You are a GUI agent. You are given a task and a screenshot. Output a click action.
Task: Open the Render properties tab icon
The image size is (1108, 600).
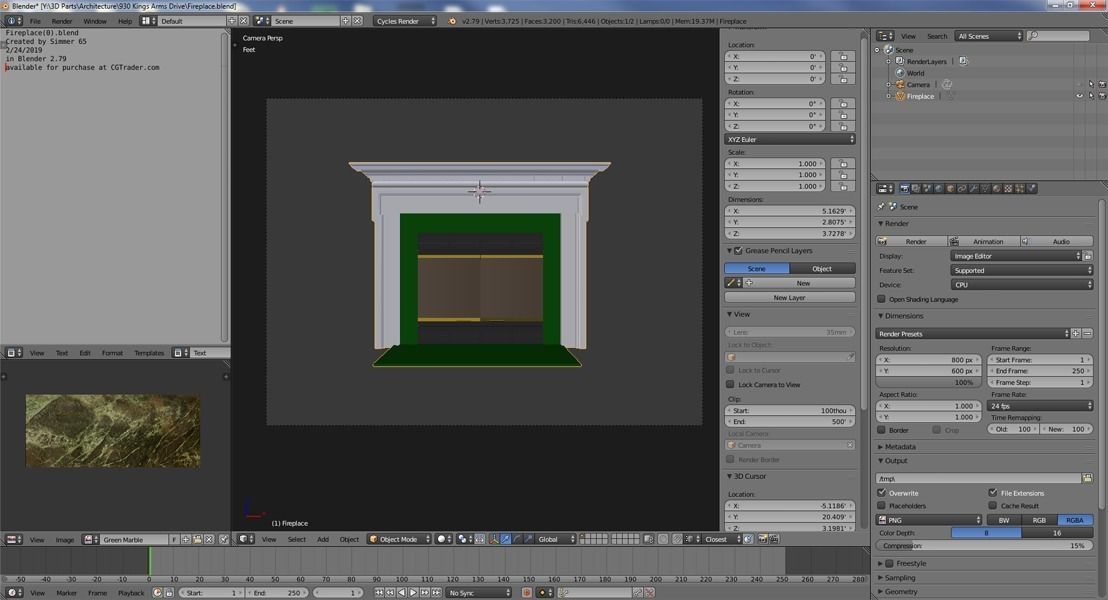(904, 188)
